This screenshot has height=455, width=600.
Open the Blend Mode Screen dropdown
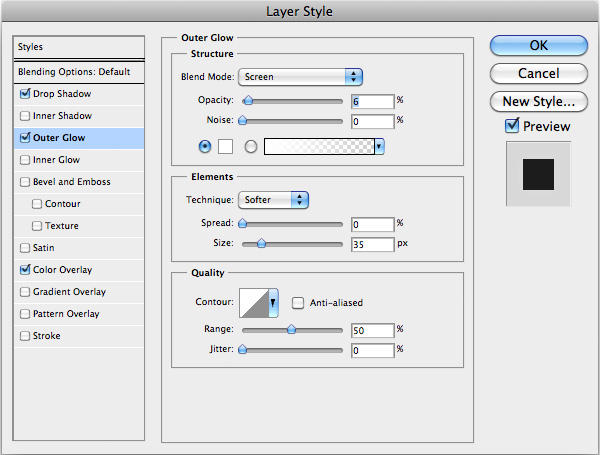(300, 77)
